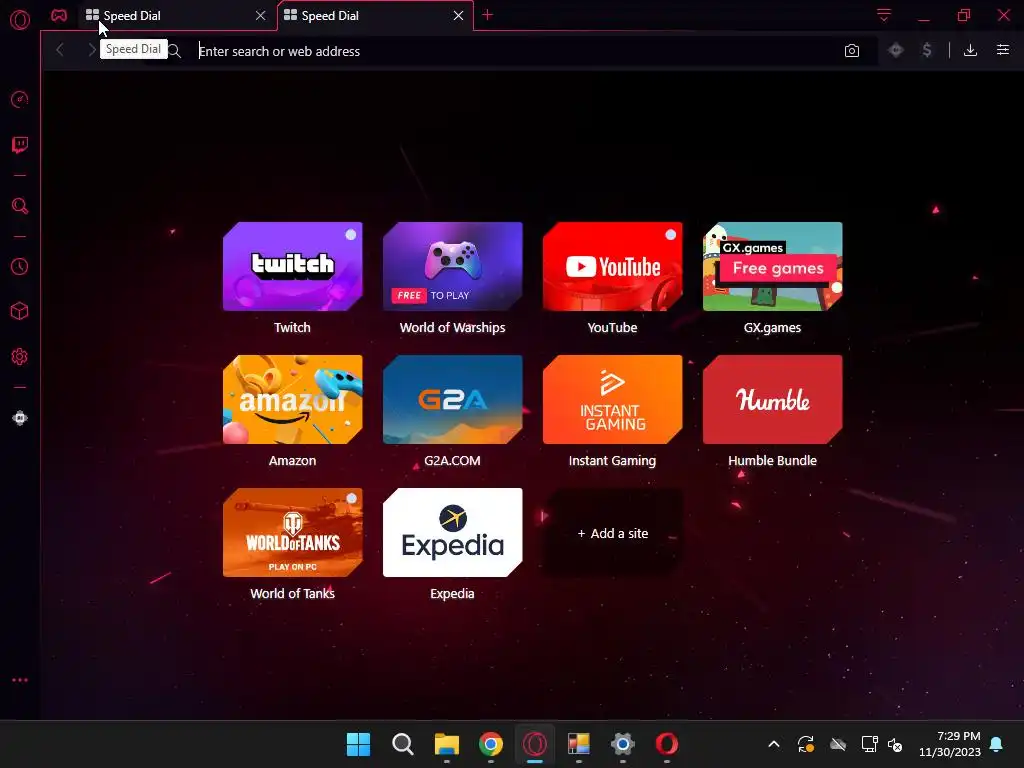Open the Twitch speed dial tile
The width and height of the screenshot is (1024, 768).
tap(293, 266)
